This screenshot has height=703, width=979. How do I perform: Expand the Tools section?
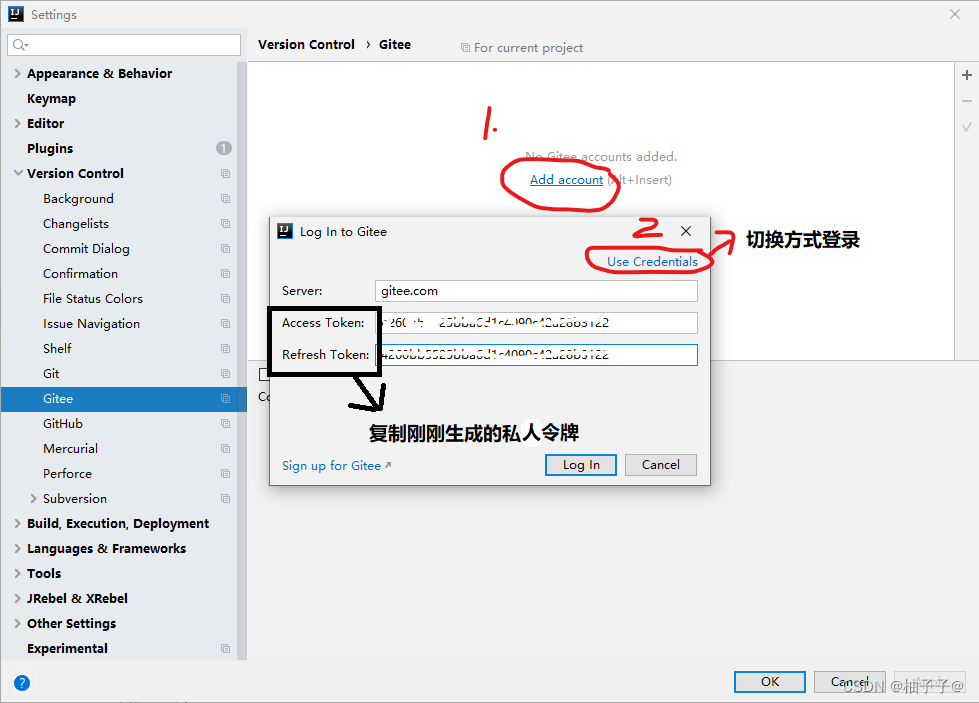[x=17, y=573]
